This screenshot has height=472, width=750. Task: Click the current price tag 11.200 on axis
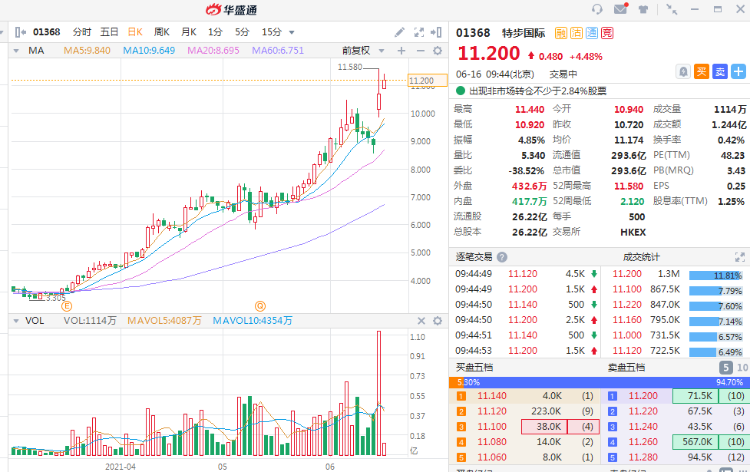pyautogui.click(x=428, y=80)
